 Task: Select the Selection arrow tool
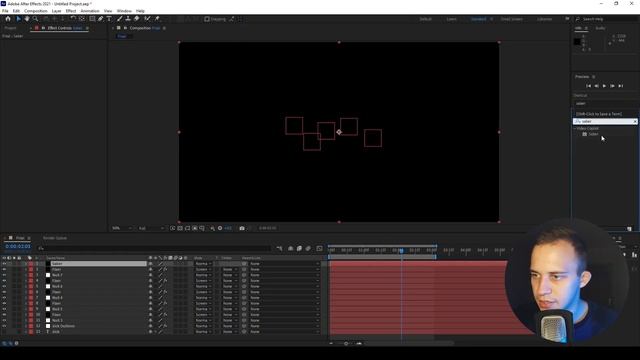pyautogui.click(x=18, y=19)
